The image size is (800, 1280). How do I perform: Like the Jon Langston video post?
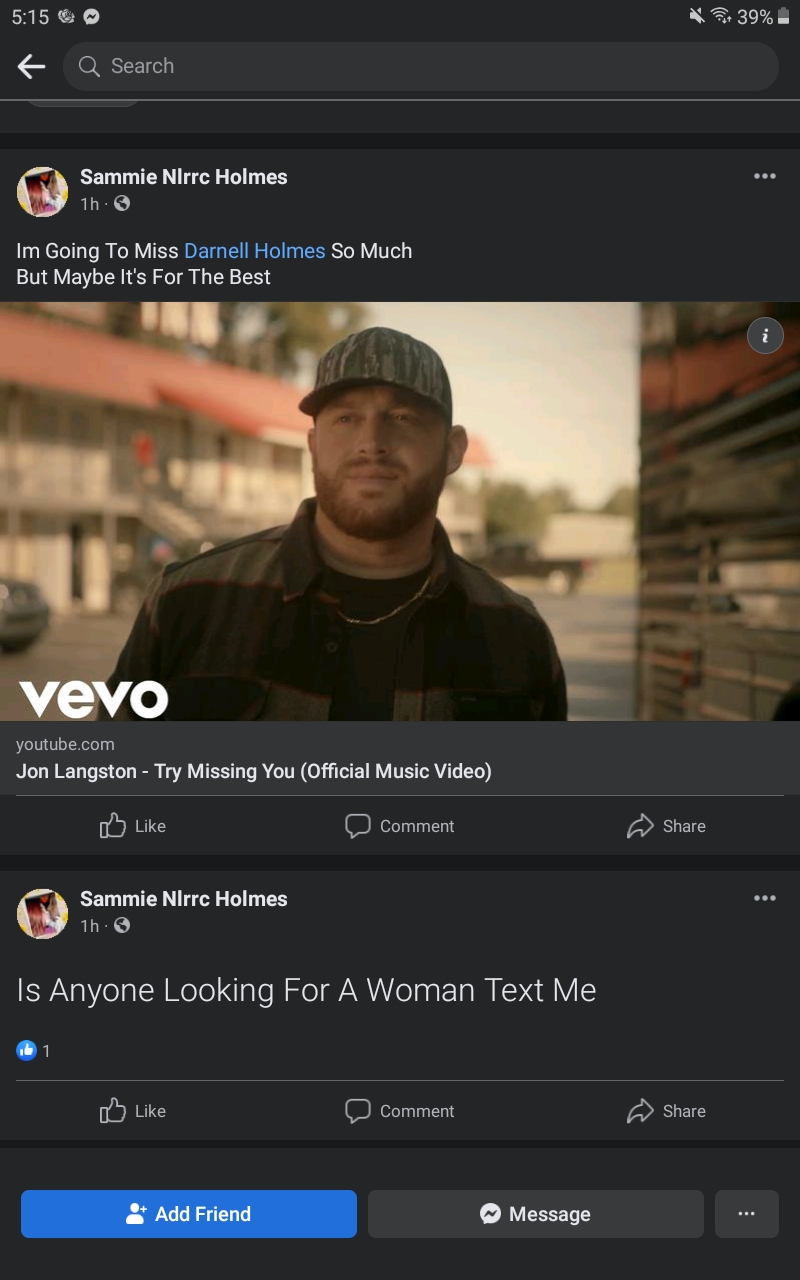tap(133, 826)
